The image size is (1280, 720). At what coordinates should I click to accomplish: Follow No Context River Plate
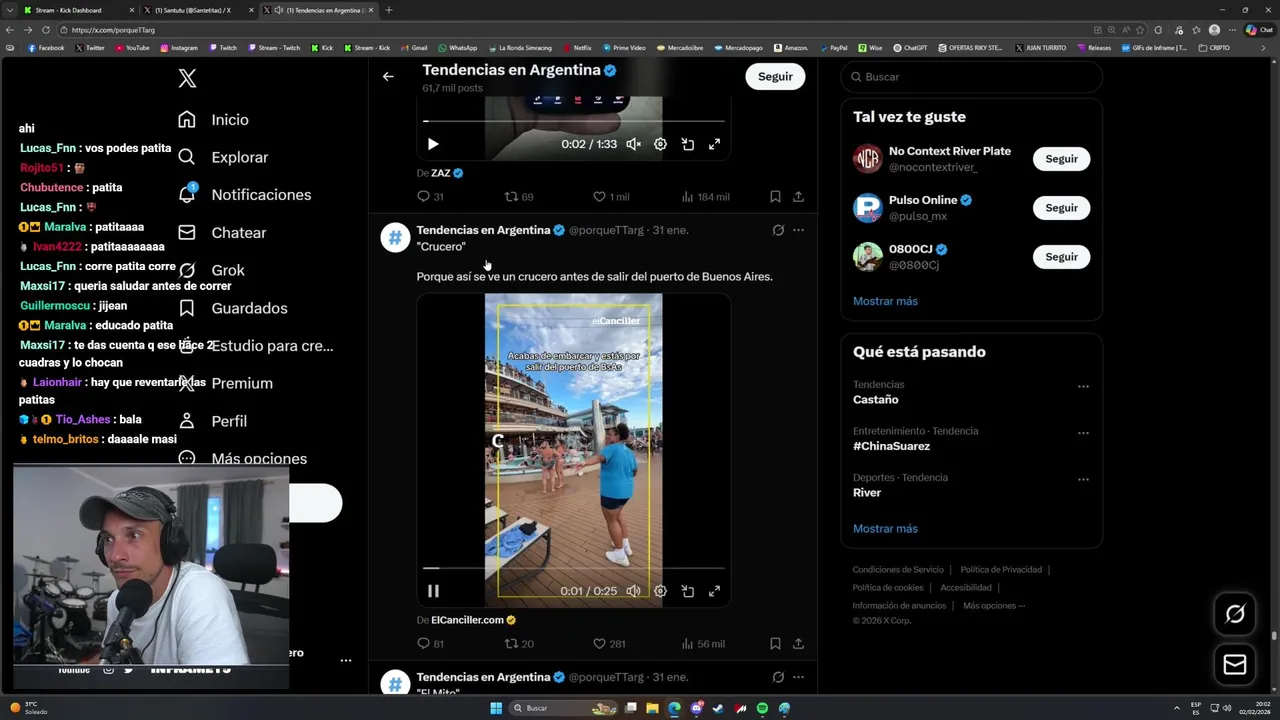coord(1061,159)
